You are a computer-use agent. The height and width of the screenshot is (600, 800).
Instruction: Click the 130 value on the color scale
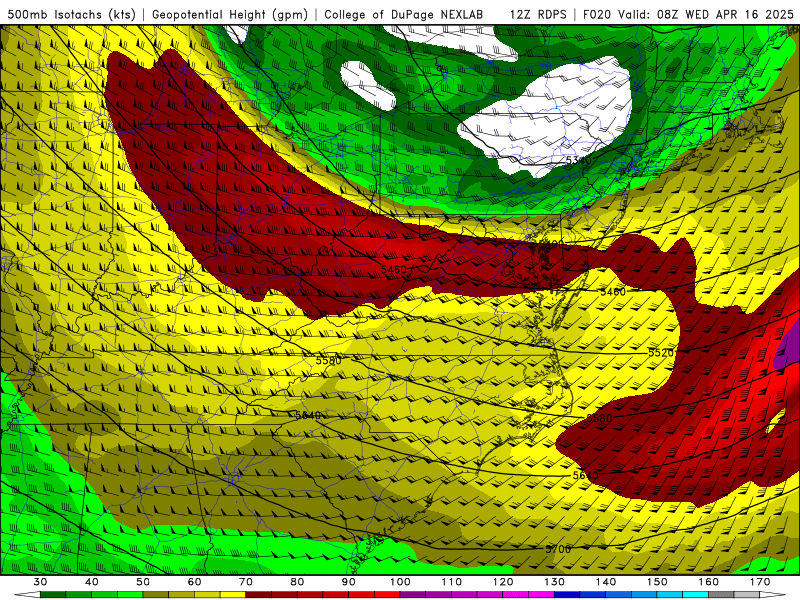tap(554, 582)
